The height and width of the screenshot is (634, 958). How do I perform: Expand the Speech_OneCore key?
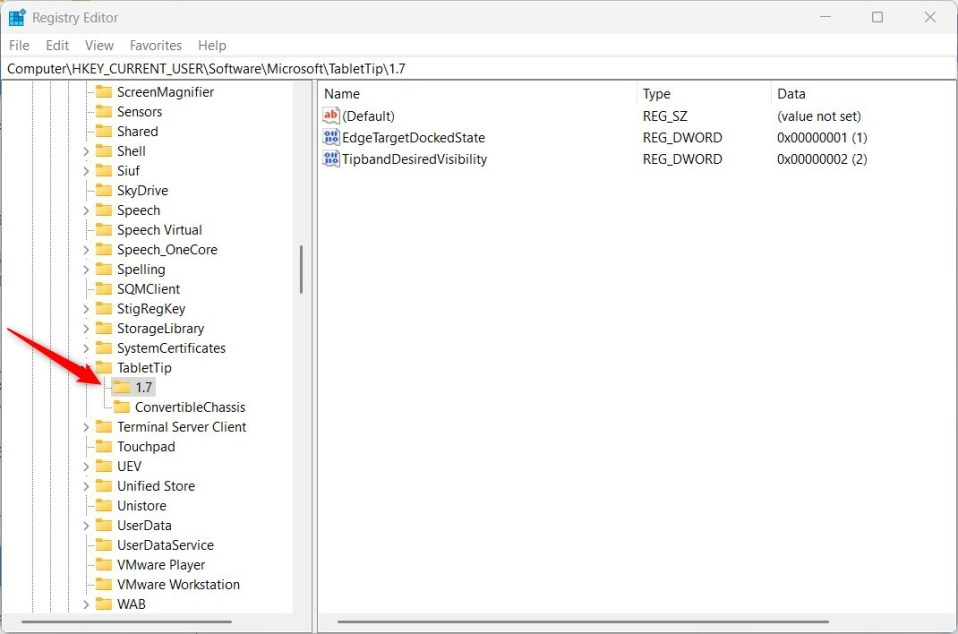[86, 250]
